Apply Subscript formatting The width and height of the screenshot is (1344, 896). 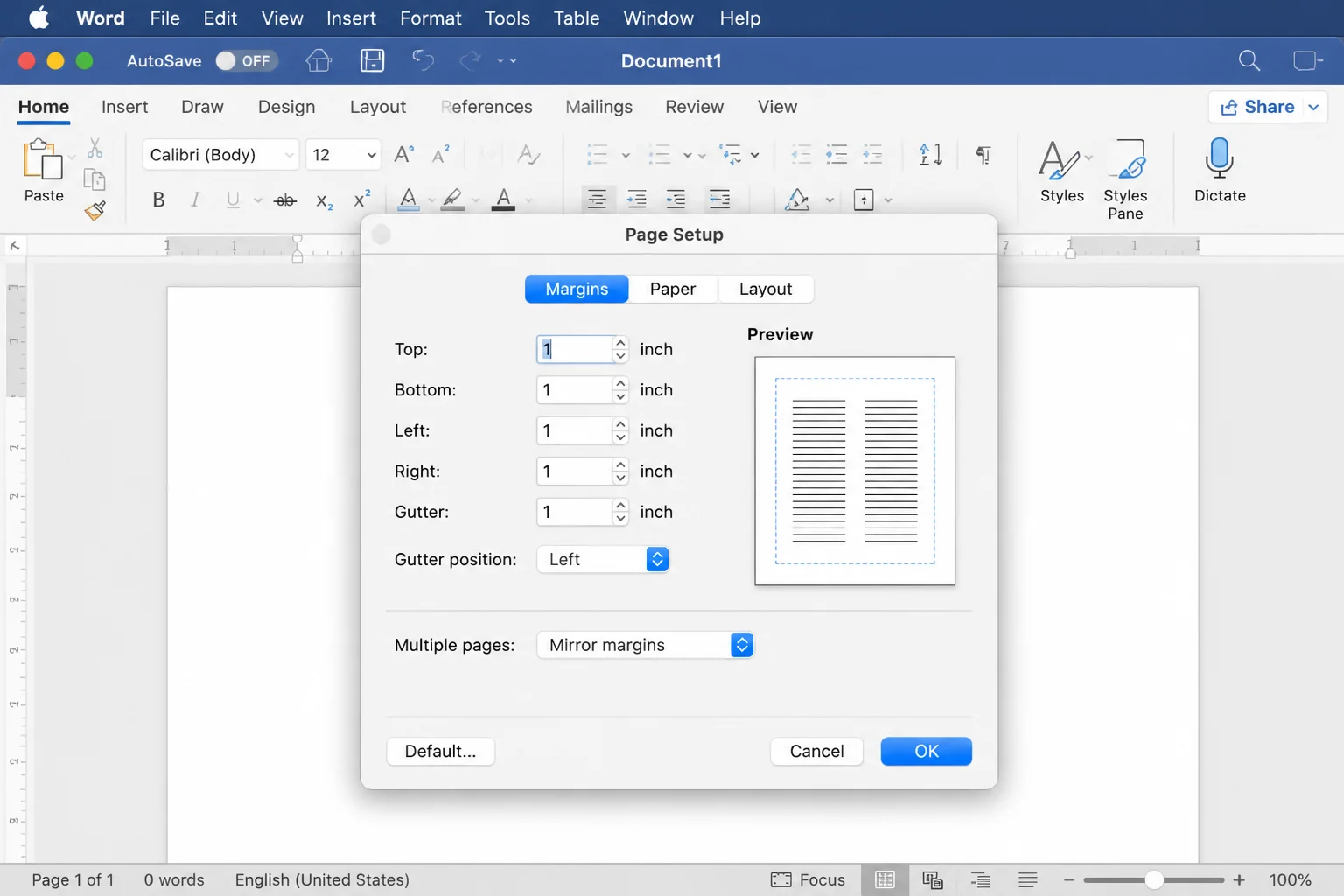(324, 200)
